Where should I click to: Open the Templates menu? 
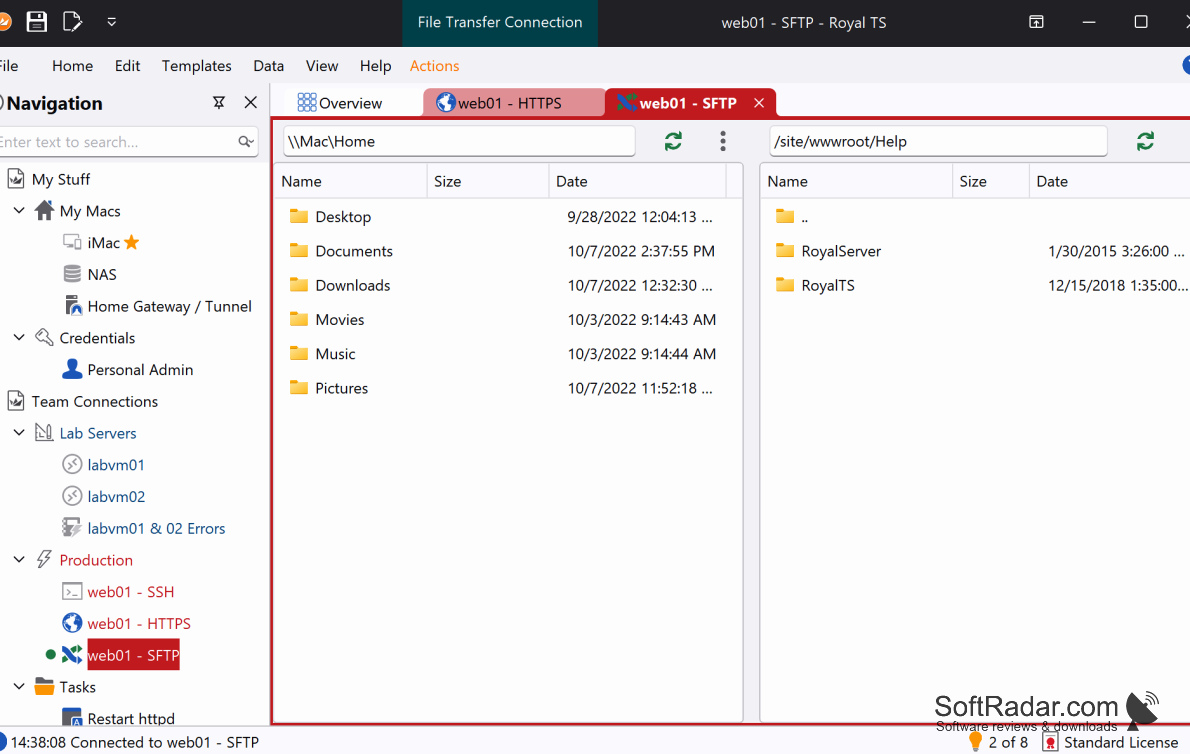pyautogui.click(x=197, y=66)
